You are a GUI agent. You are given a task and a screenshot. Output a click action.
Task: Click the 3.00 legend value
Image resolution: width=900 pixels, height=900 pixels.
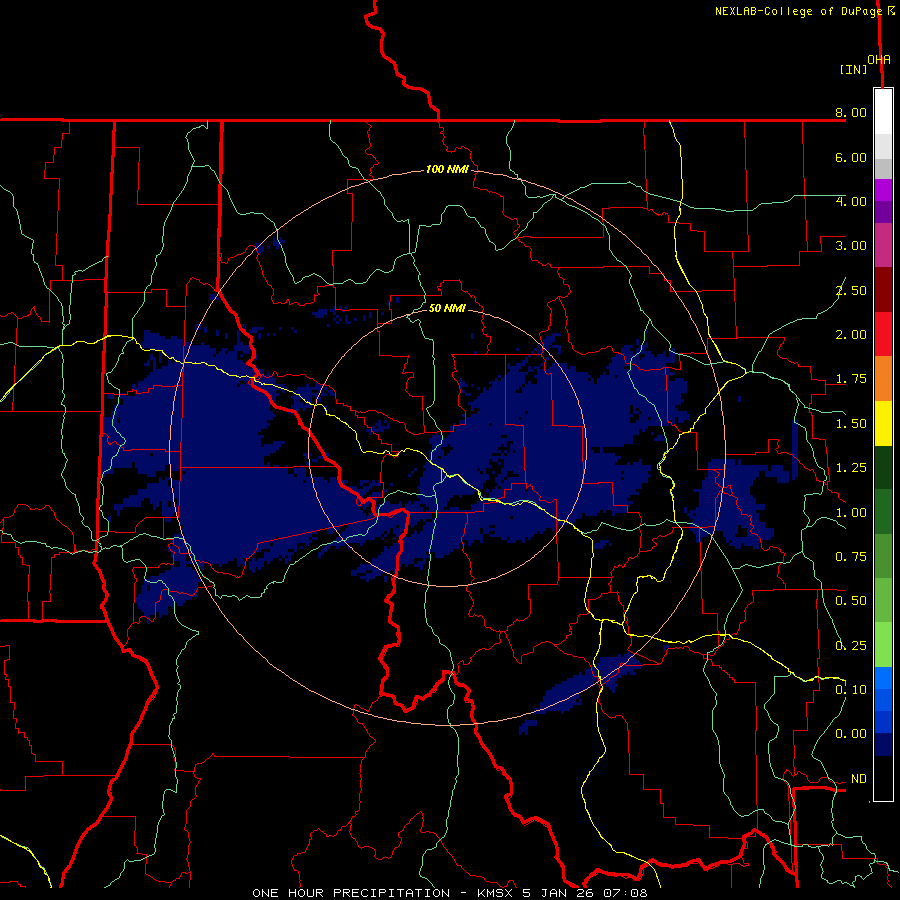[x=851, y=246]
